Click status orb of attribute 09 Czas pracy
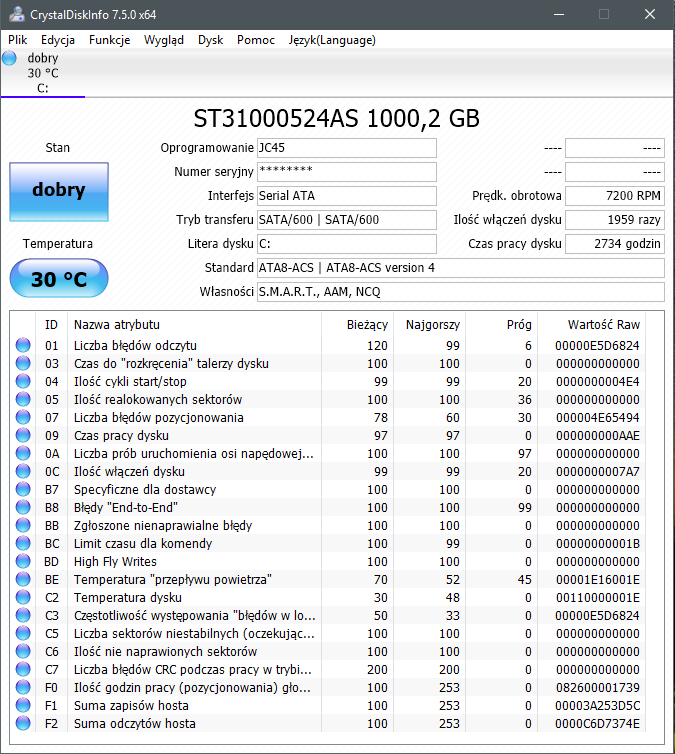This screenshot has height=754, width=675. point(23,435)
